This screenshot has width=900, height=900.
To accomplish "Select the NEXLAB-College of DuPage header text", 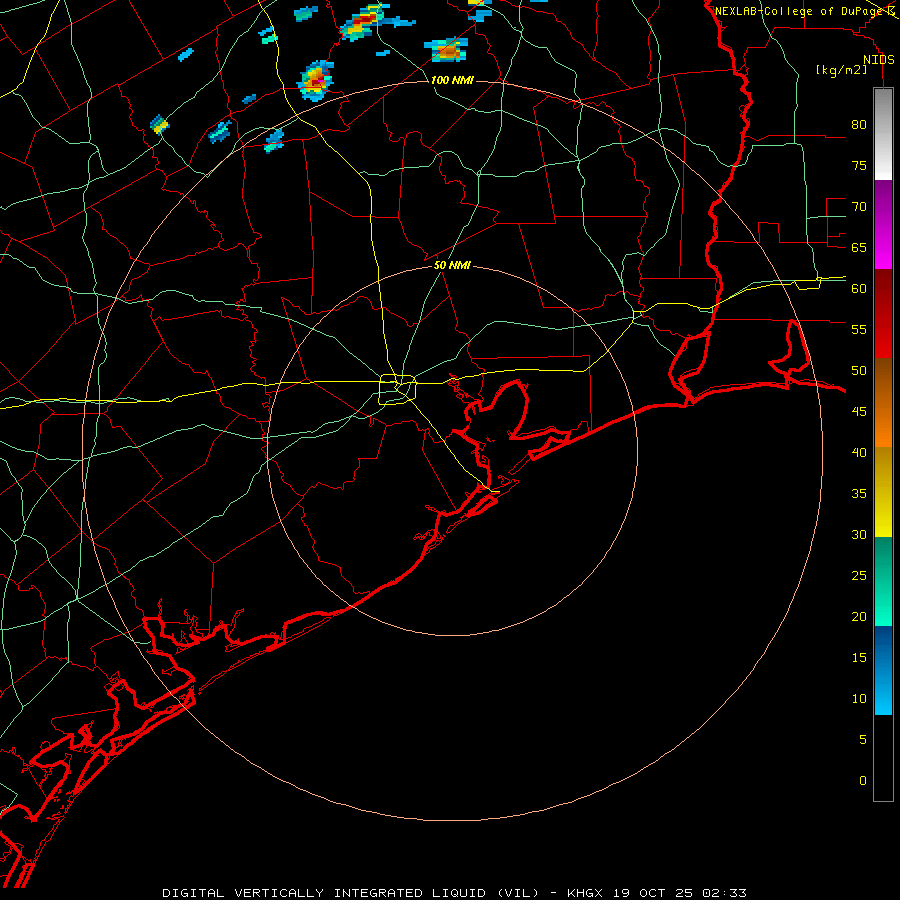I will click(800, 11).
